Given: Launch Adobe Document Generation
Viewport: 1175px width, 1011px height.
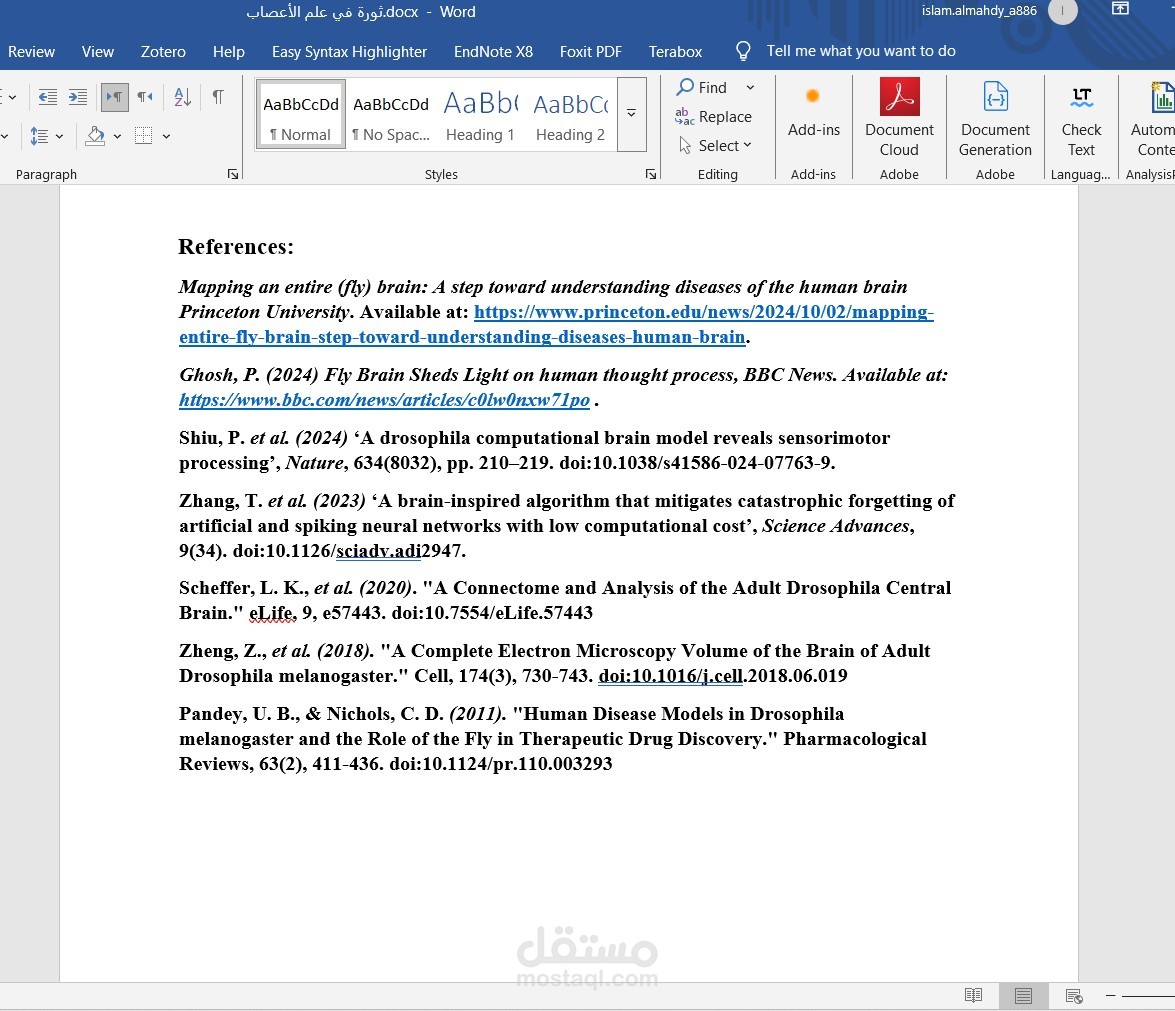Looking at the screenshot, I should click(995, 117).
